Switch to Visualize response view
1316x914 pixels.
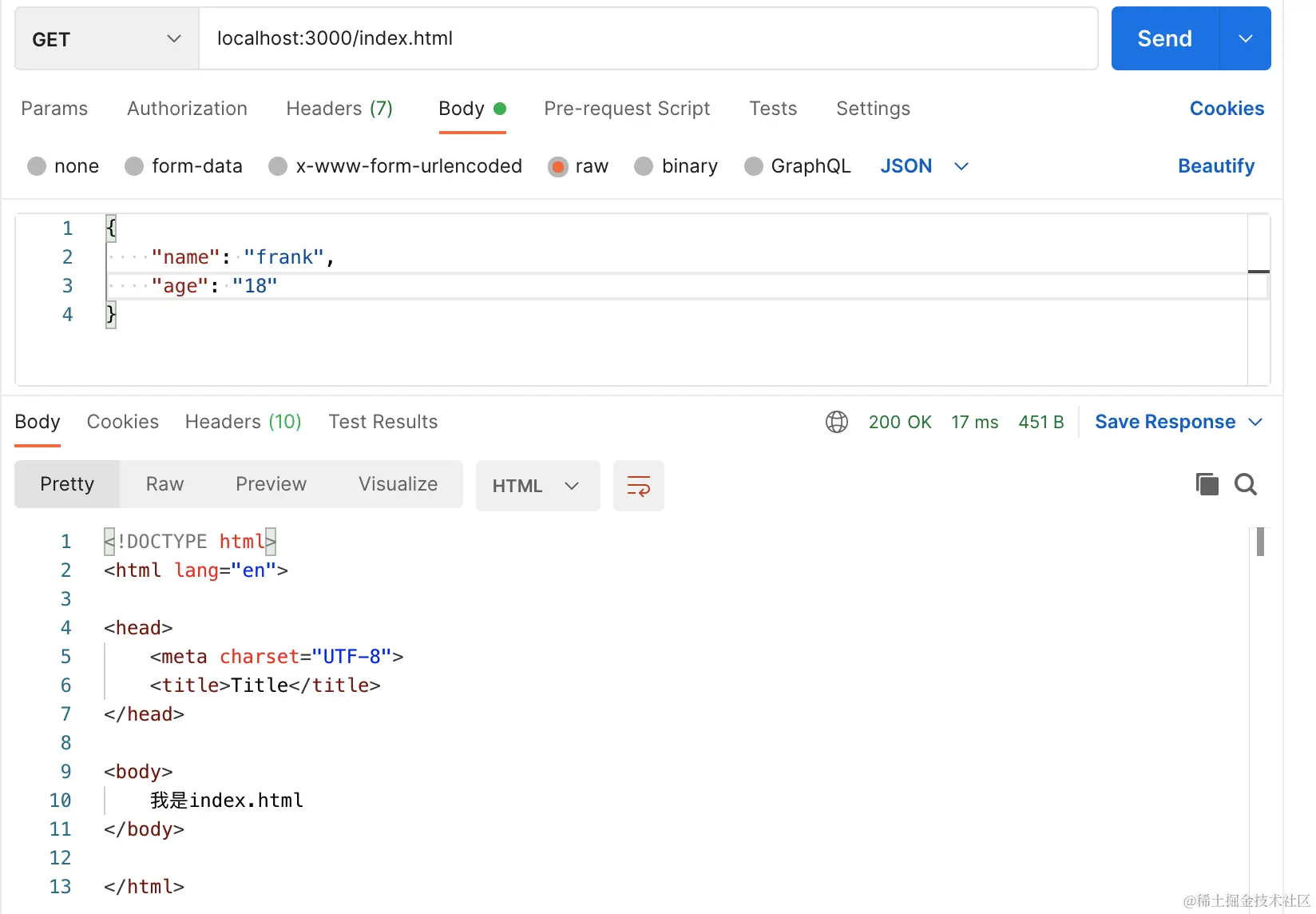pos(398,484)
